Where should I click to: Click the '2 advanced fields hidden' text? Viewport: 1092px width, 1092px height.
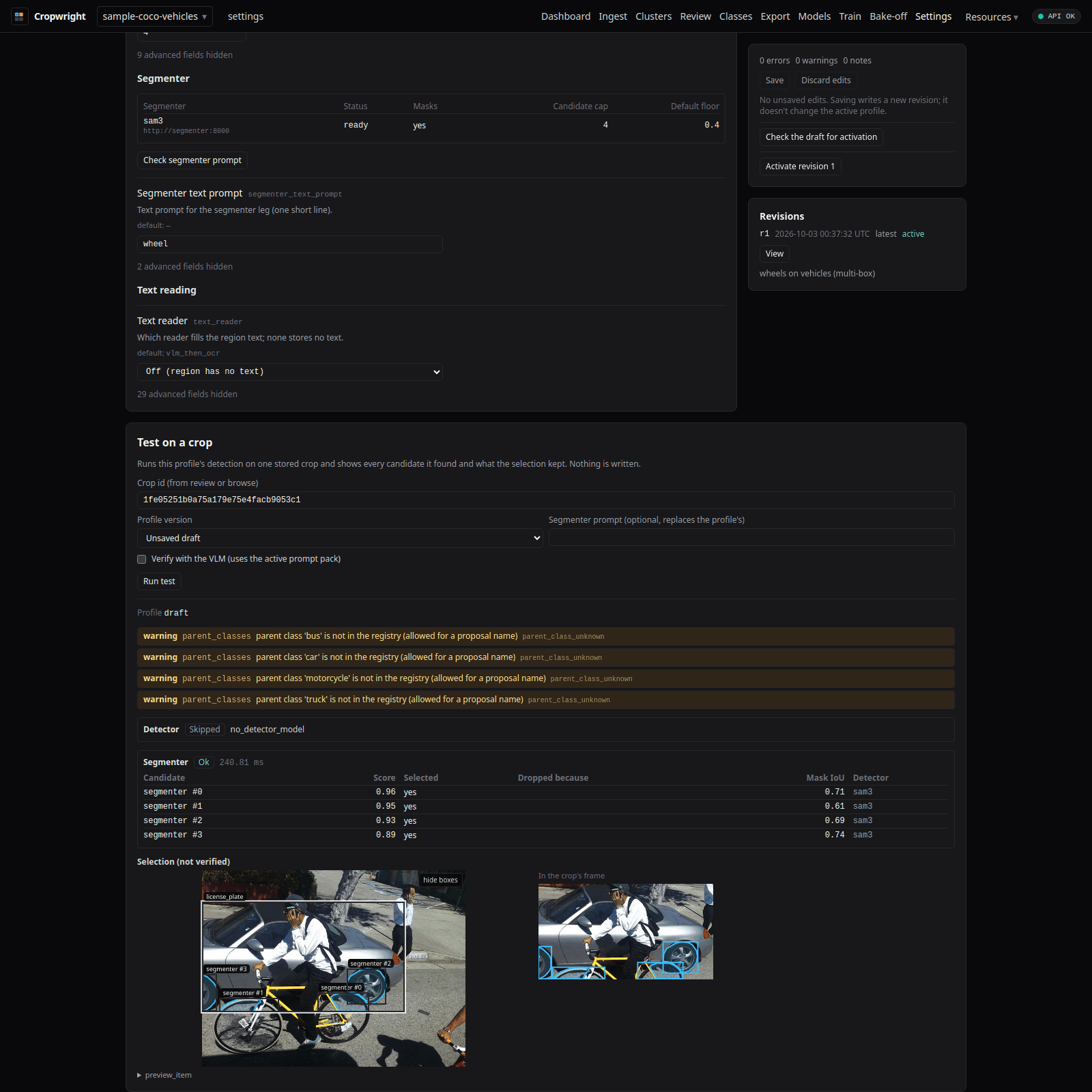coord(185,267)
